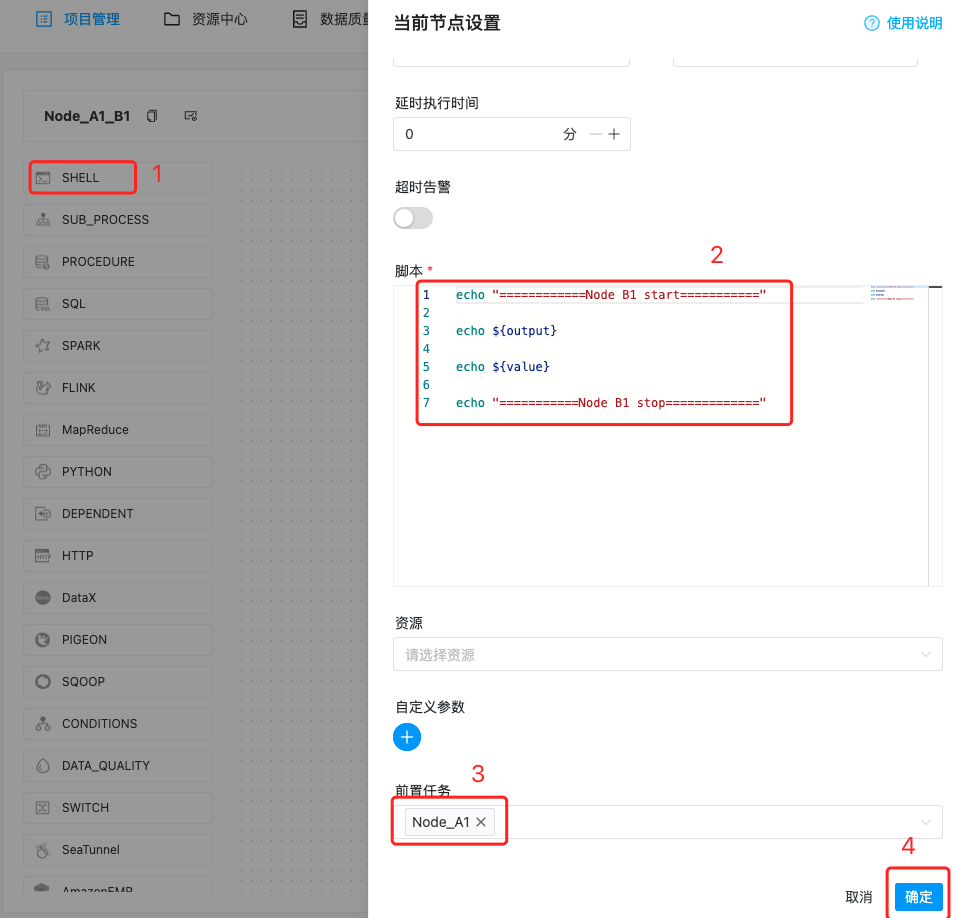
Task: Pick the CONDITIONS task icon
Action: tap(43, 723)
